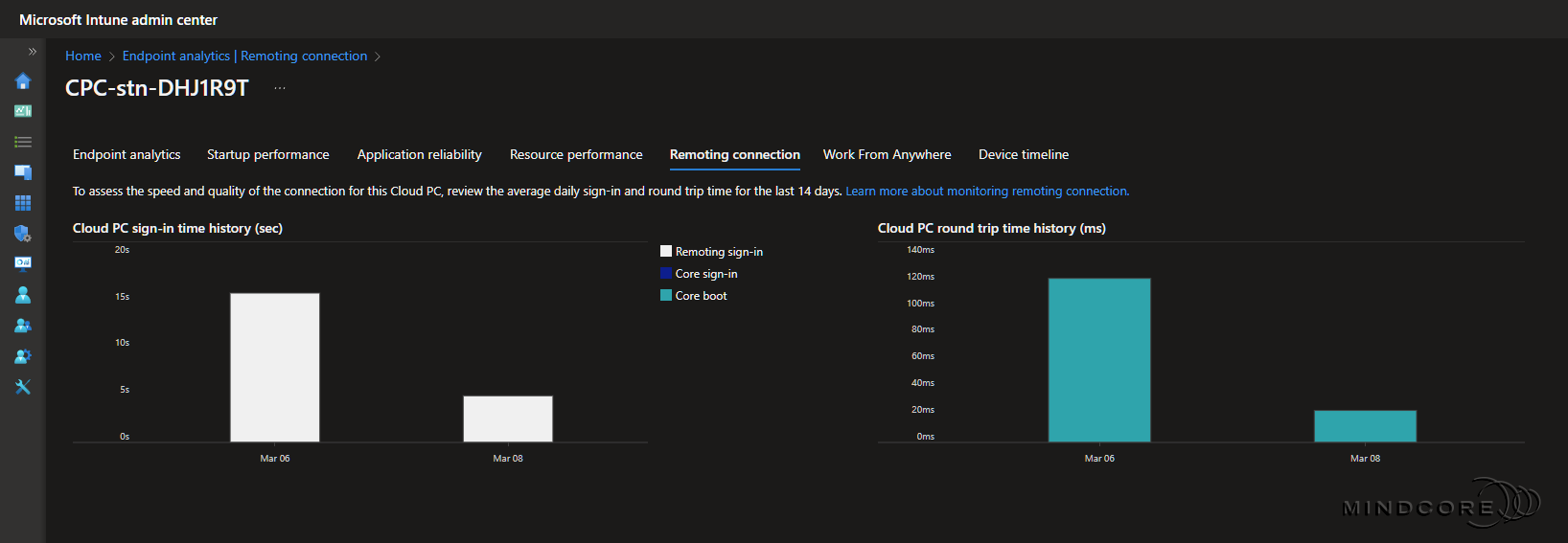Open the Dashboard chart icon in sidebar
The height and width of the screenshot is (543, 1568).
[x=23, y=111]
